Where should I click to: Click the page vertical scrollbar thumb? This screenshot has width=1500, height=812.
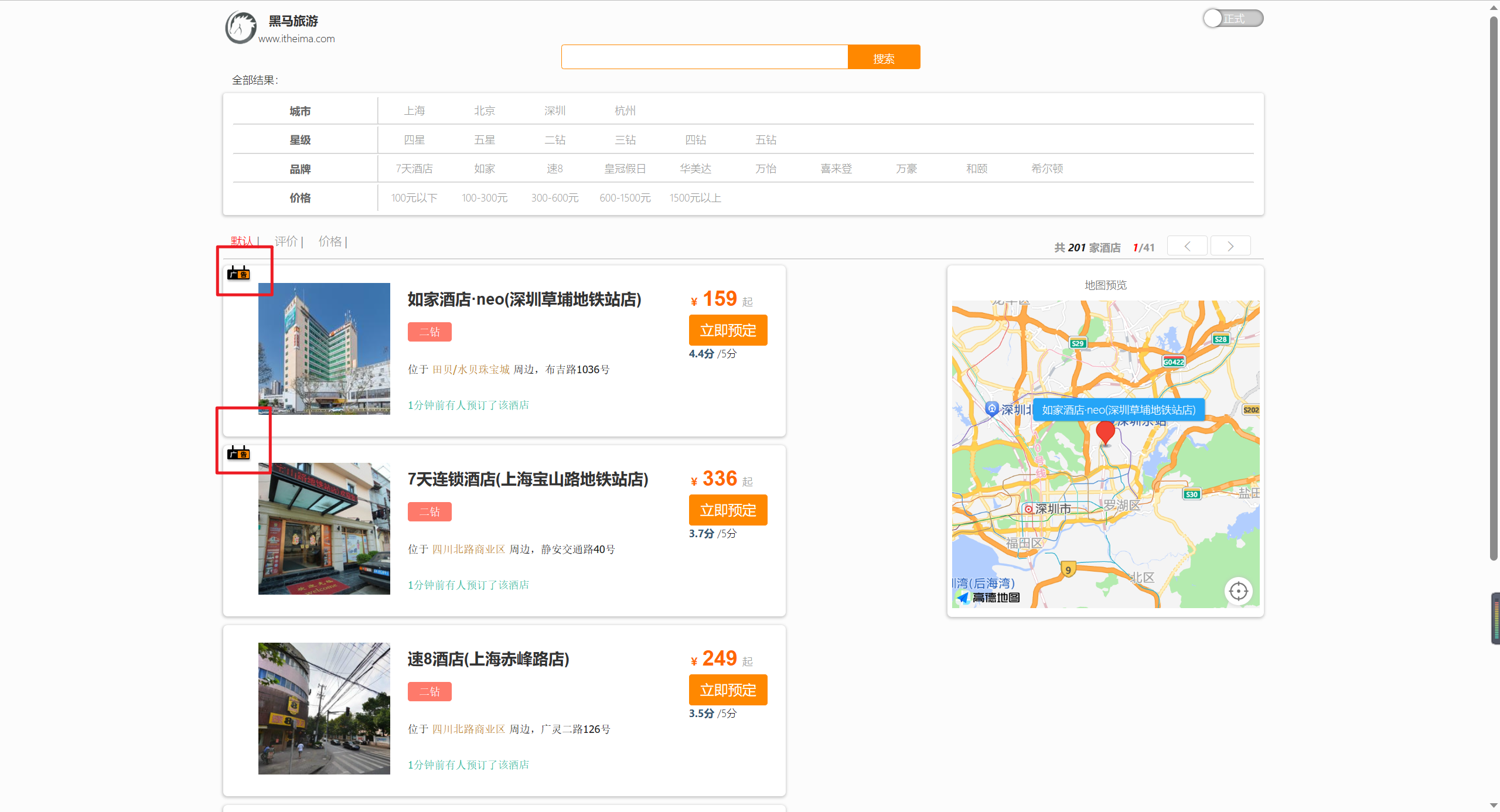(x=1494, y=288)
